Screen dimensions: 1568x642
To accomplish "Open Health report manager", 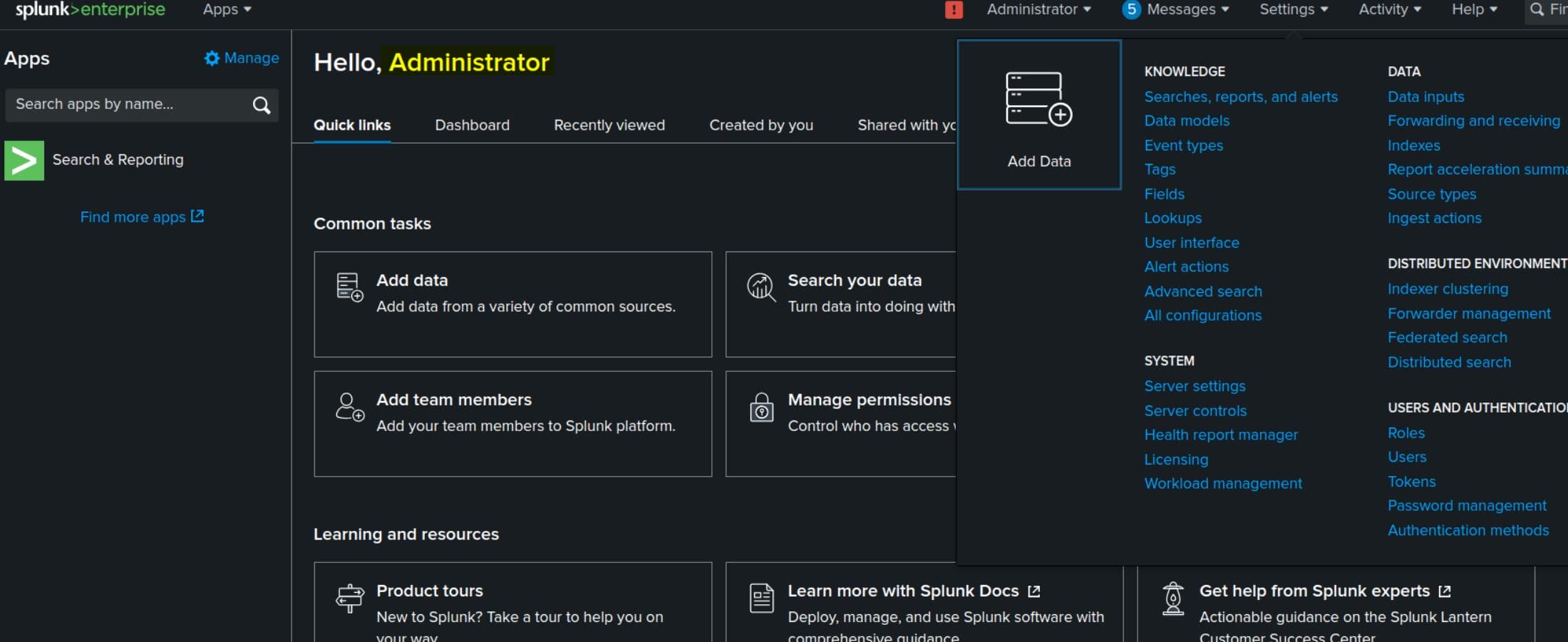I will [1221, 435].
